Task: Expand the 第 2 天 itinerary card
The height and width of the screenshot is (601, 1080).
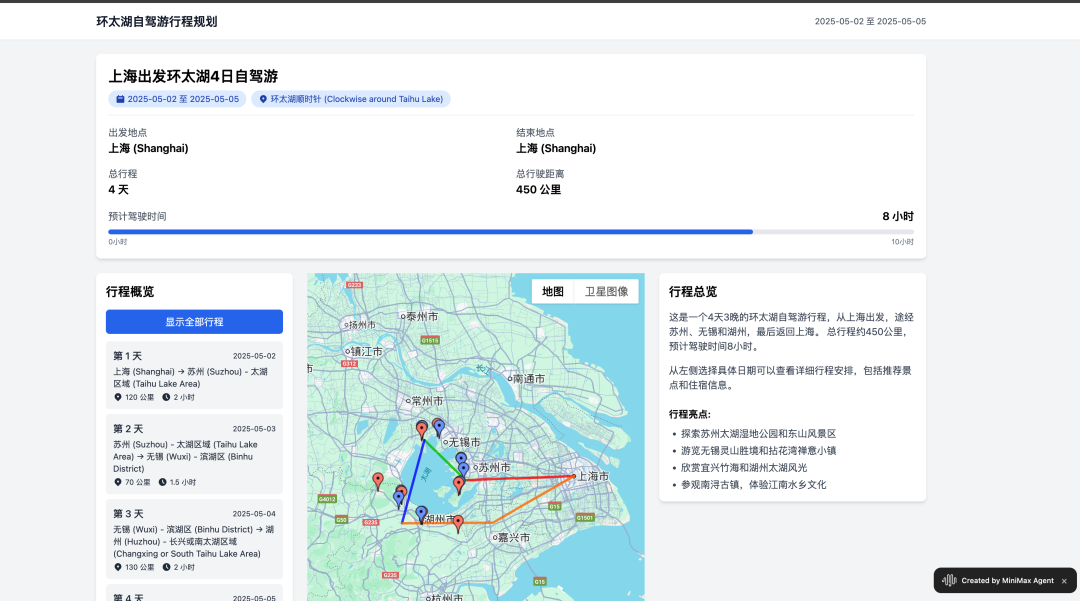Action: (x=194, y=455)
